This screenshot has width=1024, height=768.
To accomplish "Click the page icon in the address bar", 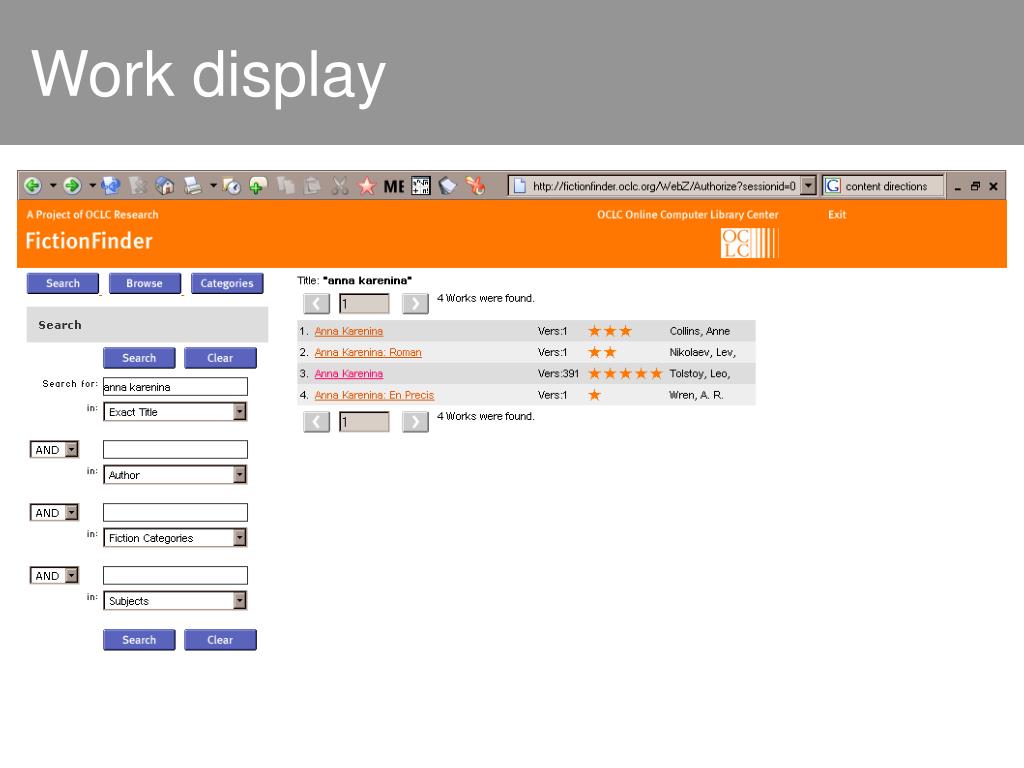I will click(x=519, y=186).
